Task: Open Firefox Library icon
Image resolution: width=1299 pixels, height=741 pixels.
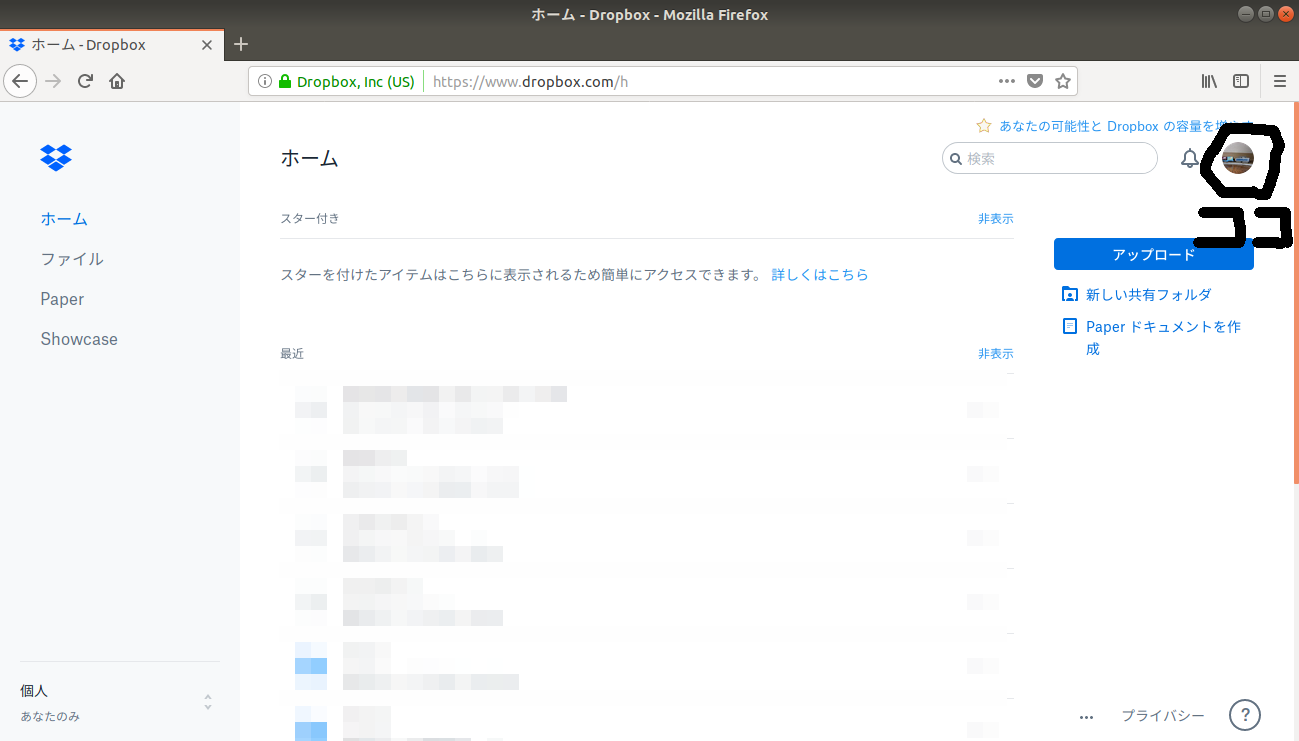Action: tap(1209, 81)
